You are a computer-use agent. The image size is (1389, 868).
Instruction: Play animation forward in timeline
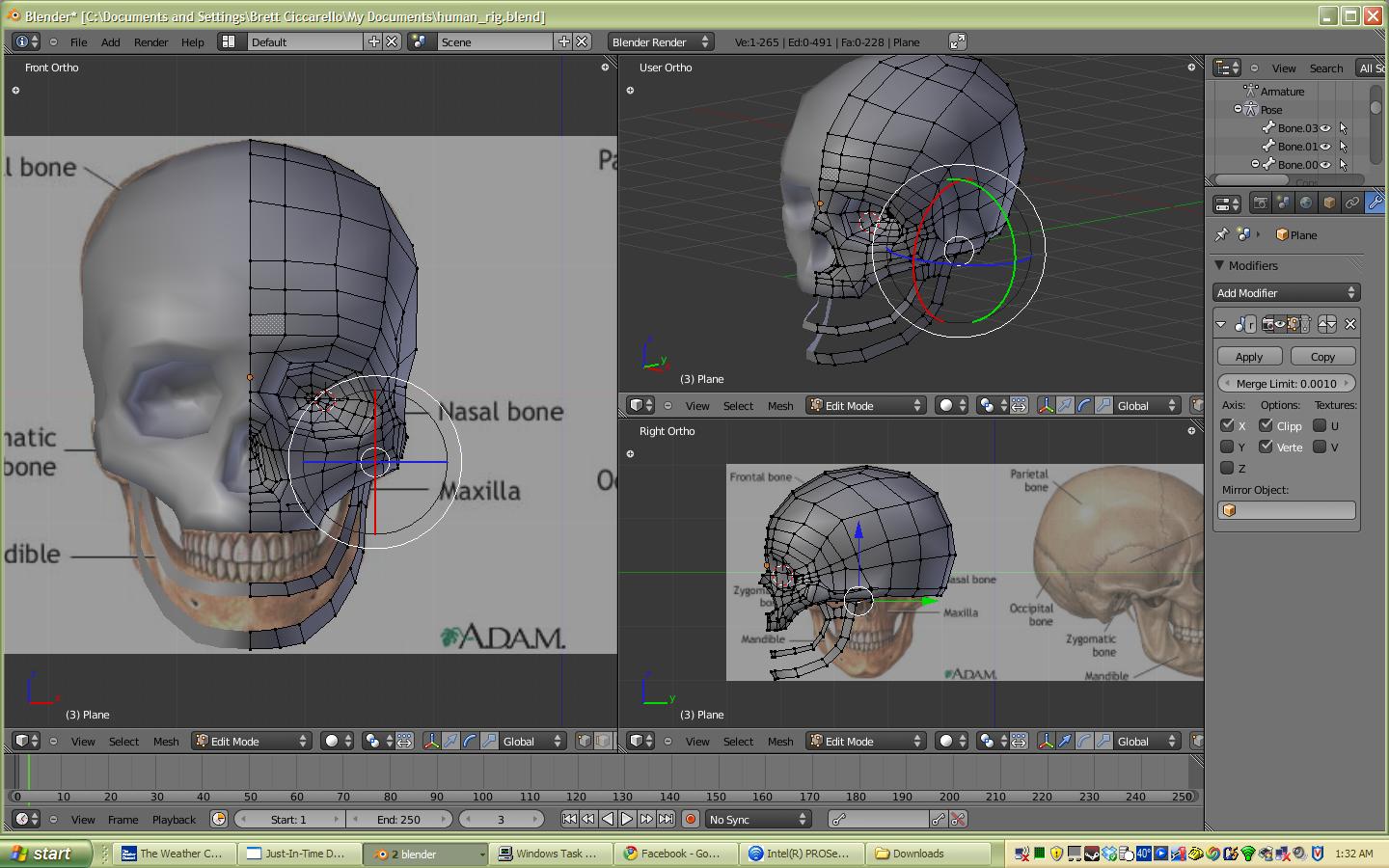pos(627,819)
